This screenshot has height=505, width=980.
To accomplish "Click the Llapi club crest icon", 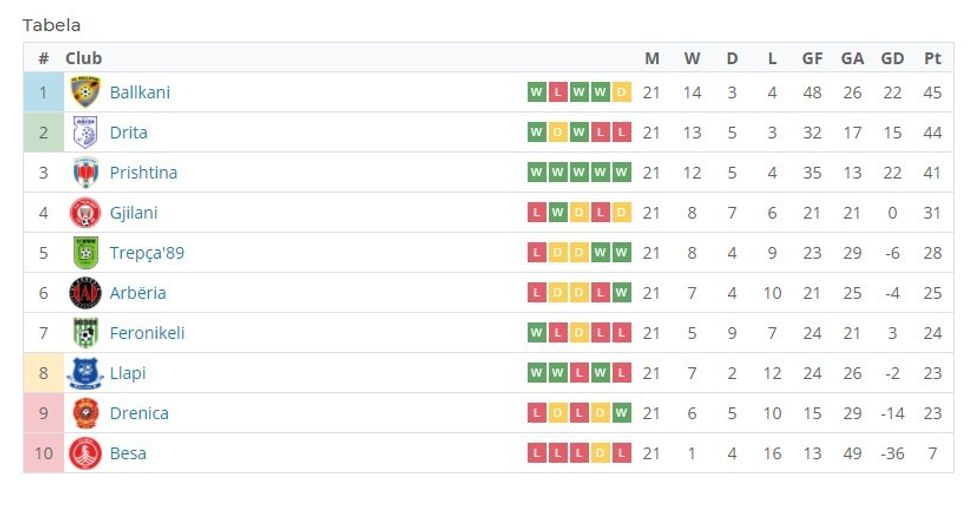I will pos(85,373).
